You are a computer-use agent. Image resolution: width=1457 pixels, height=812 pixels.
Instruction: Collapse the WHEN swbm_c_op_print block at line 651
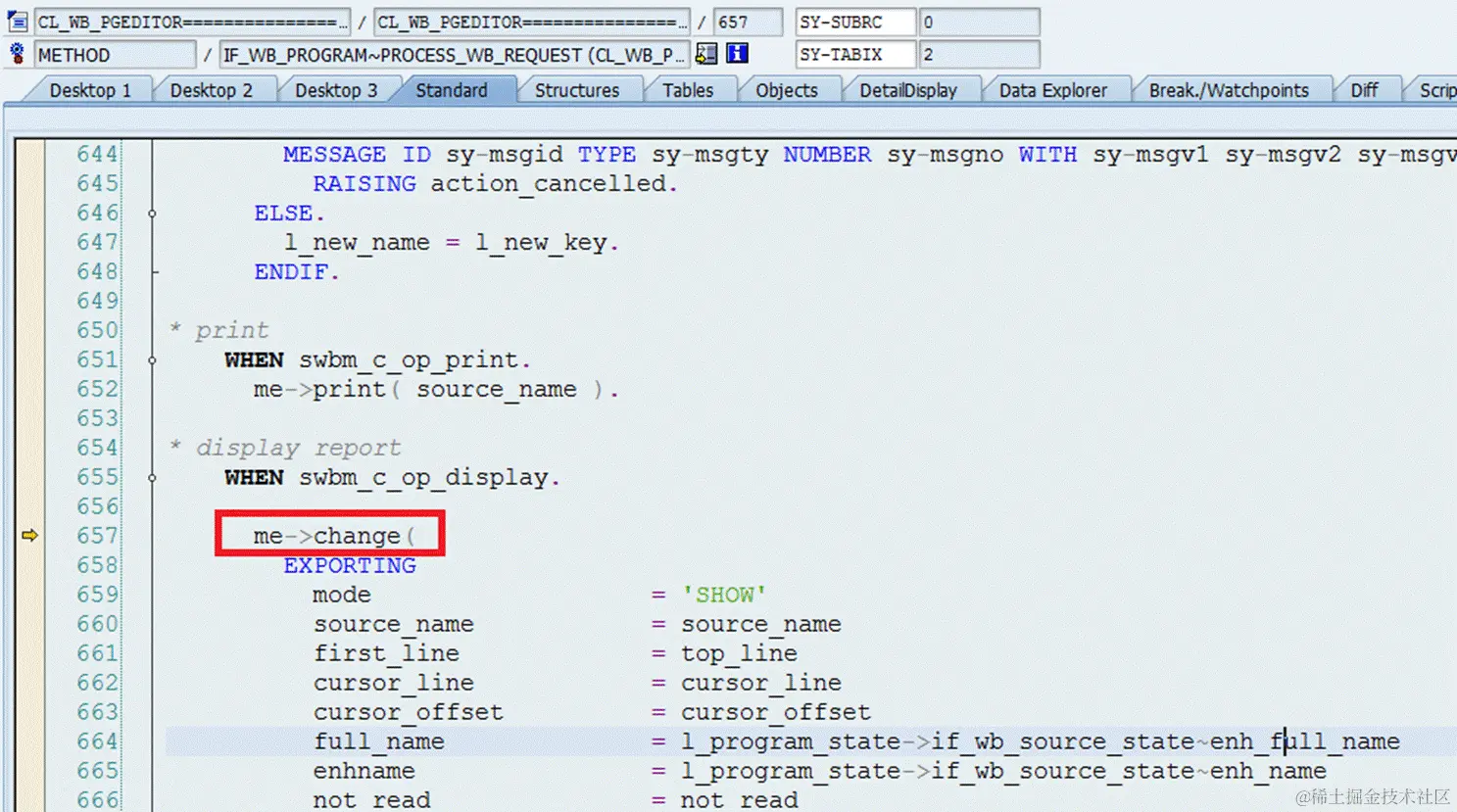pyautogui.click(x=152, y=359)
